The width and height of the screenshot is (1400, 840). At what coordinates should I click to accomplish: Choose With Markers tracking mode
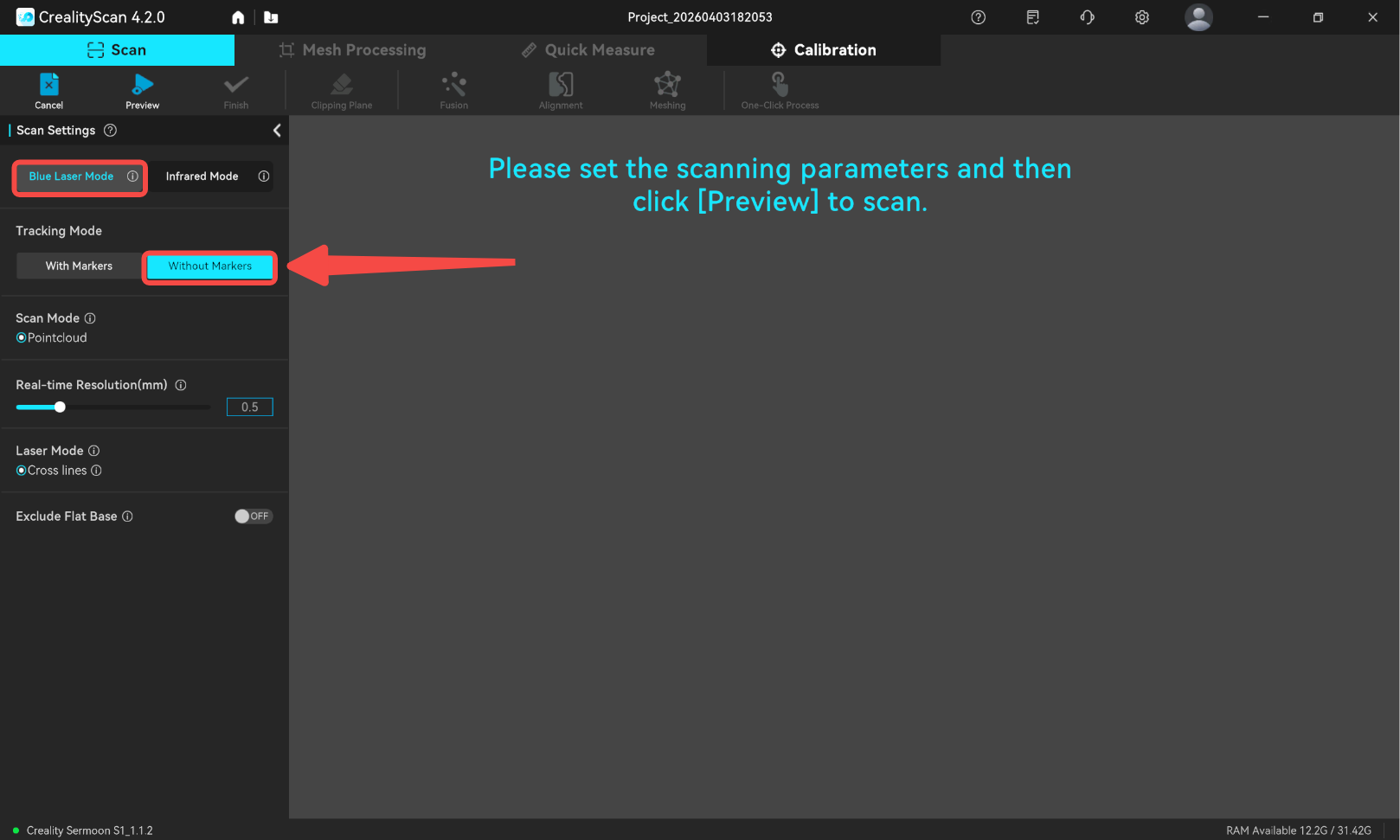[x=79, y=266]
